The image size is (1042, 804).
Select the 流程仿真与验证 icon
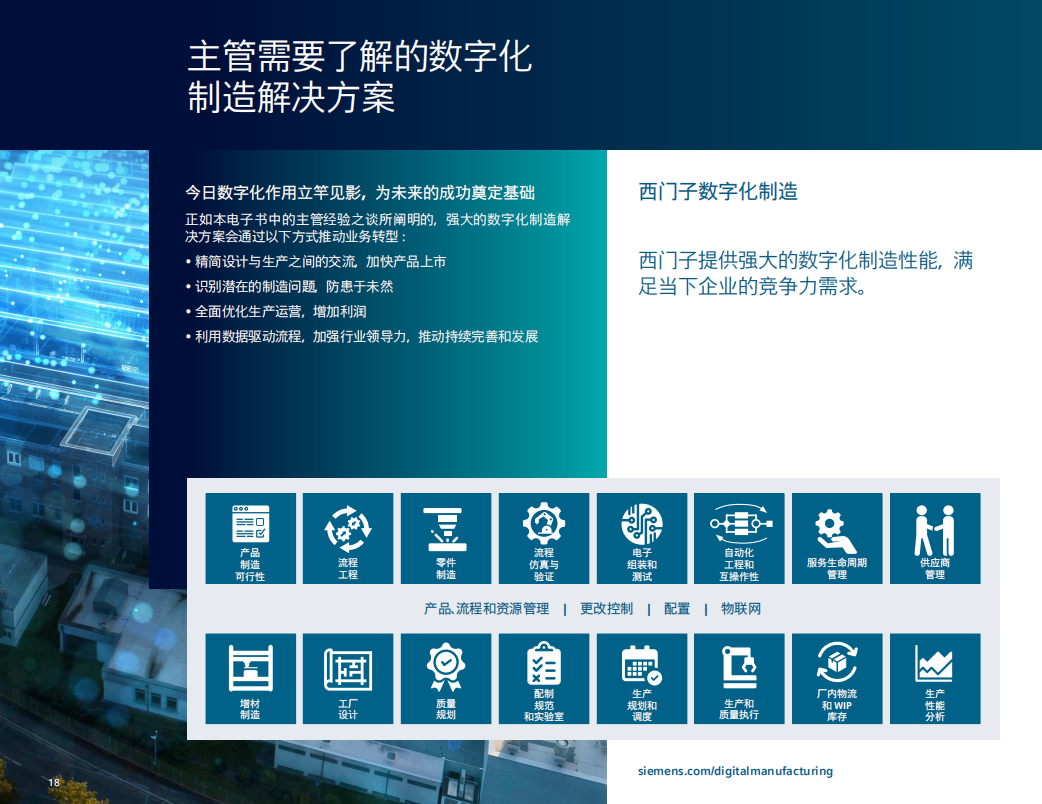tap(543, 538)
